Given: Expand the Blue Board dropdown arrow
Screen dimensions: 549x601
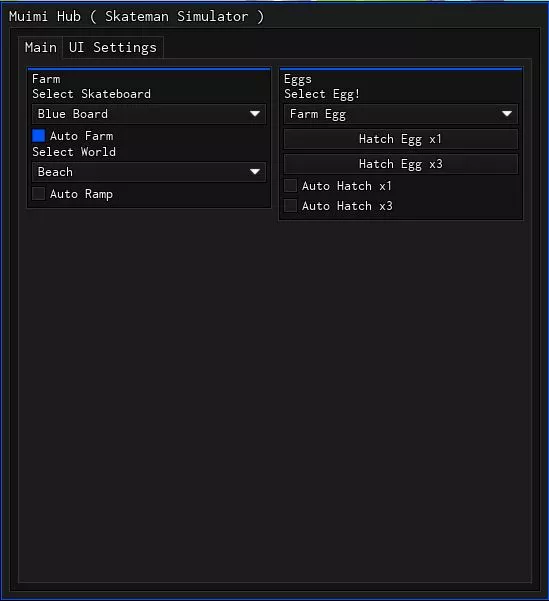Looking at the screenshot, I should 255,113.
